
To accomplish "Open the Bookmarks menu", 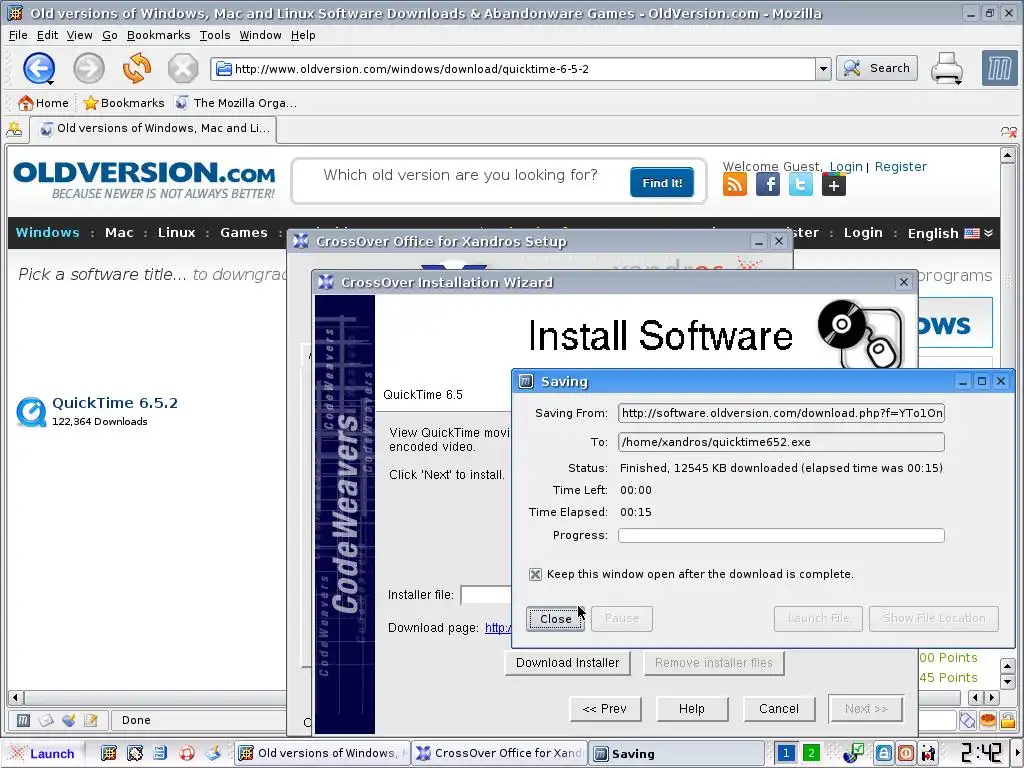I will pyautogui.click(x=159, y=35).
